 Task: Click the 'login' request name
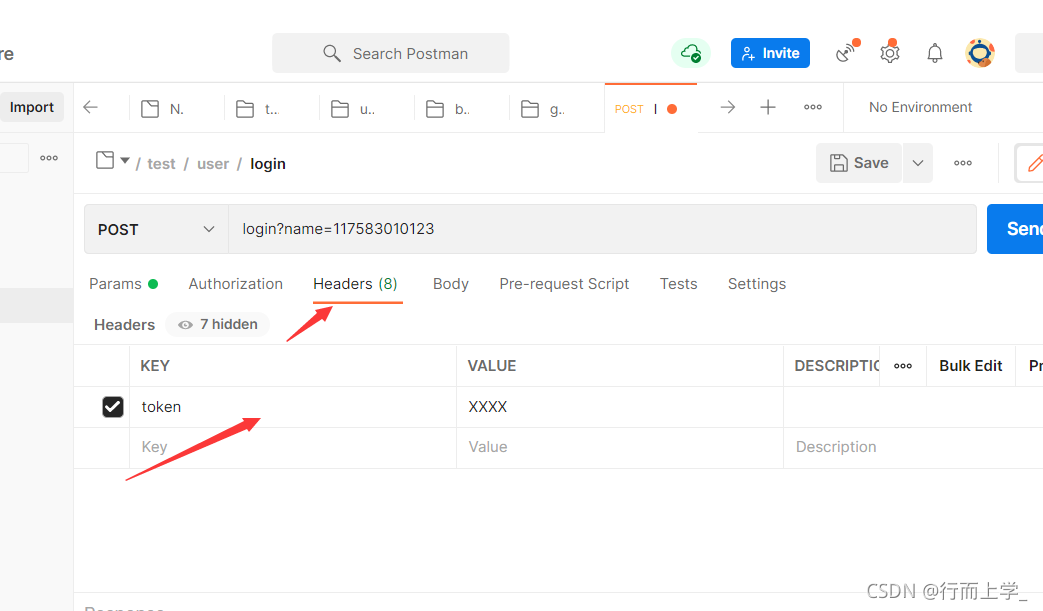(x=268, y=164)
